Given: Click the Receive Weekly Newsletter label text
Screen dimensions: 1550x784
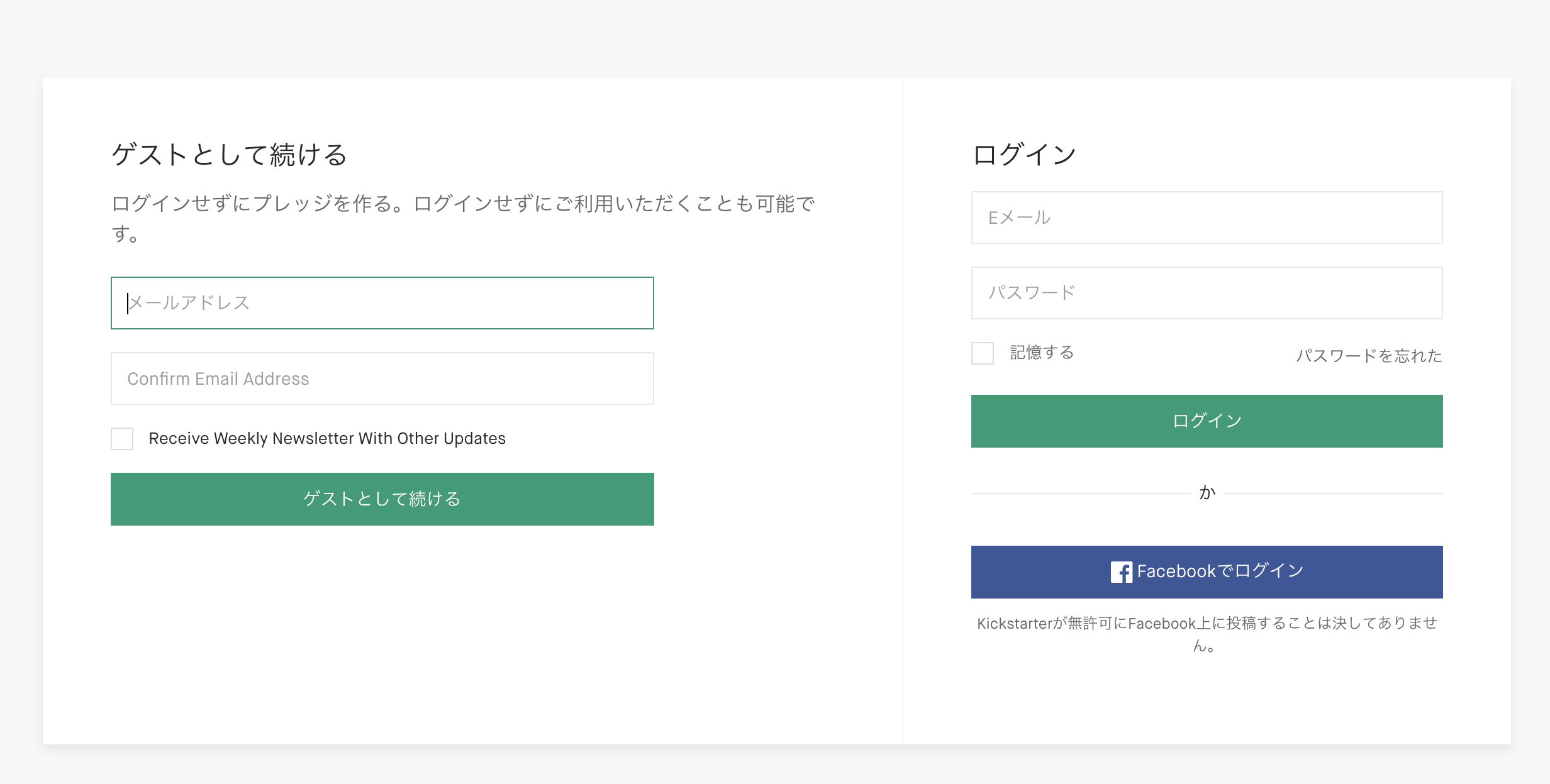Looking at the screenshot, I should pyautogui.click(x=327, y=438).
